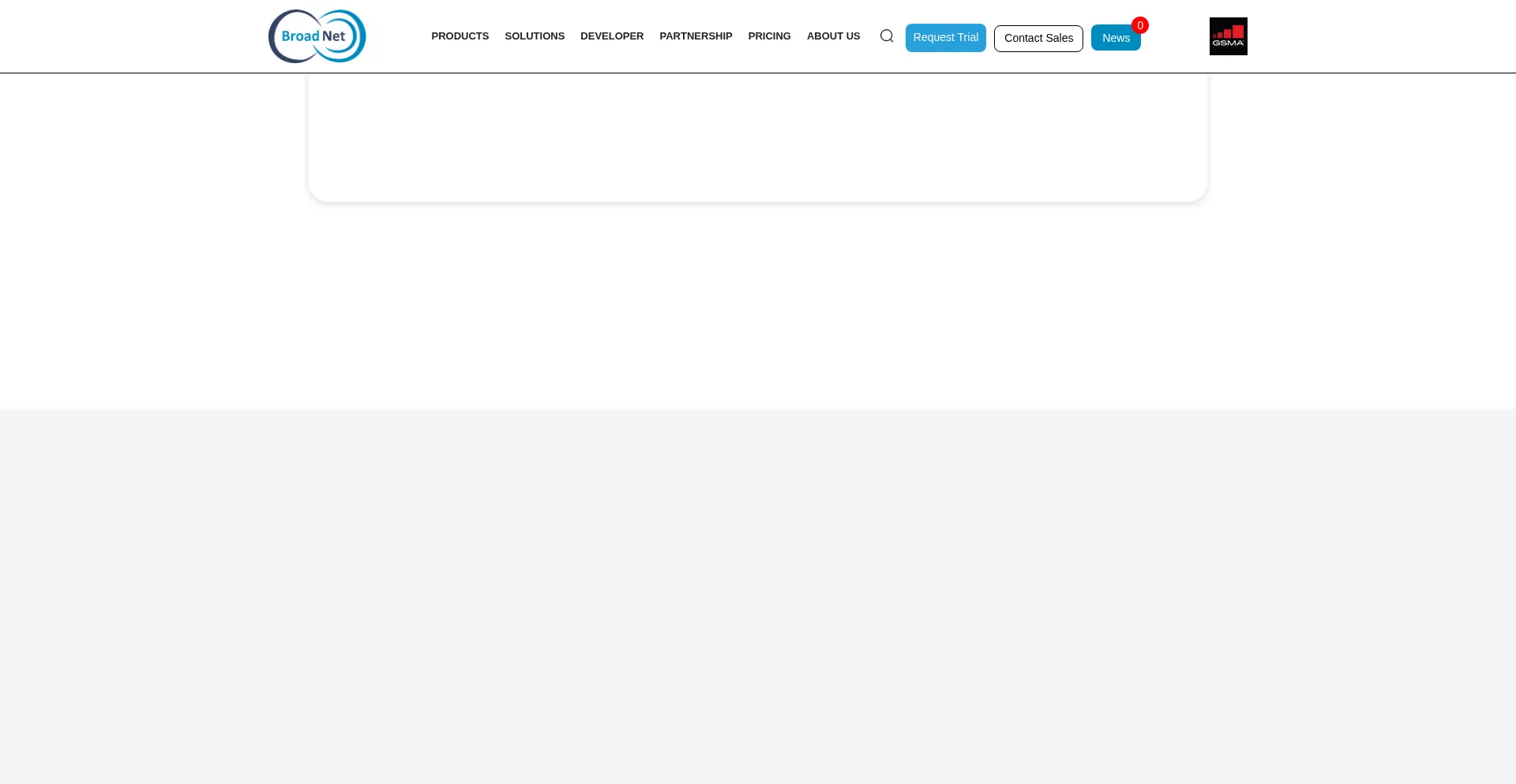Open the DEVELOPER menu
Image resolution: width=1516 pixels, height=784 pixels.
tap(612, 36)
